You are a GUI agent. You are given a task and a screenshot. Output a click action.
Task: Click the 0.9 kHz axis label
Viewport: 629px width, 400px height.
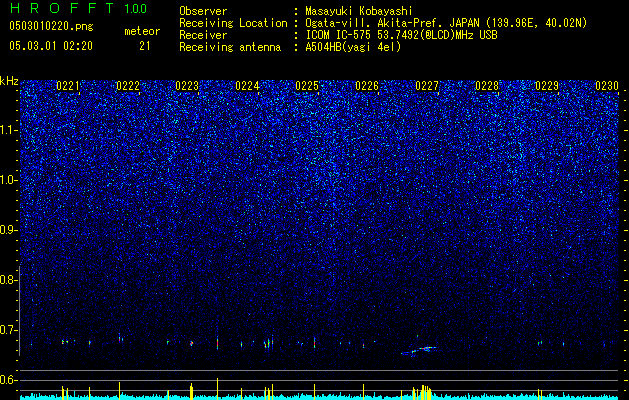point(8,230)
